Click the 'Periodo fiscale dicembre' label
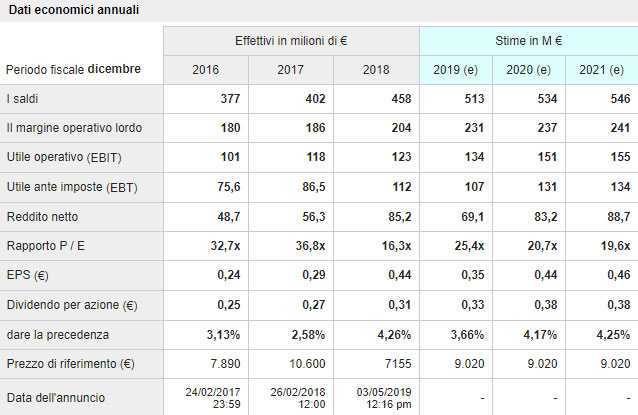 (x=73, y=69)
